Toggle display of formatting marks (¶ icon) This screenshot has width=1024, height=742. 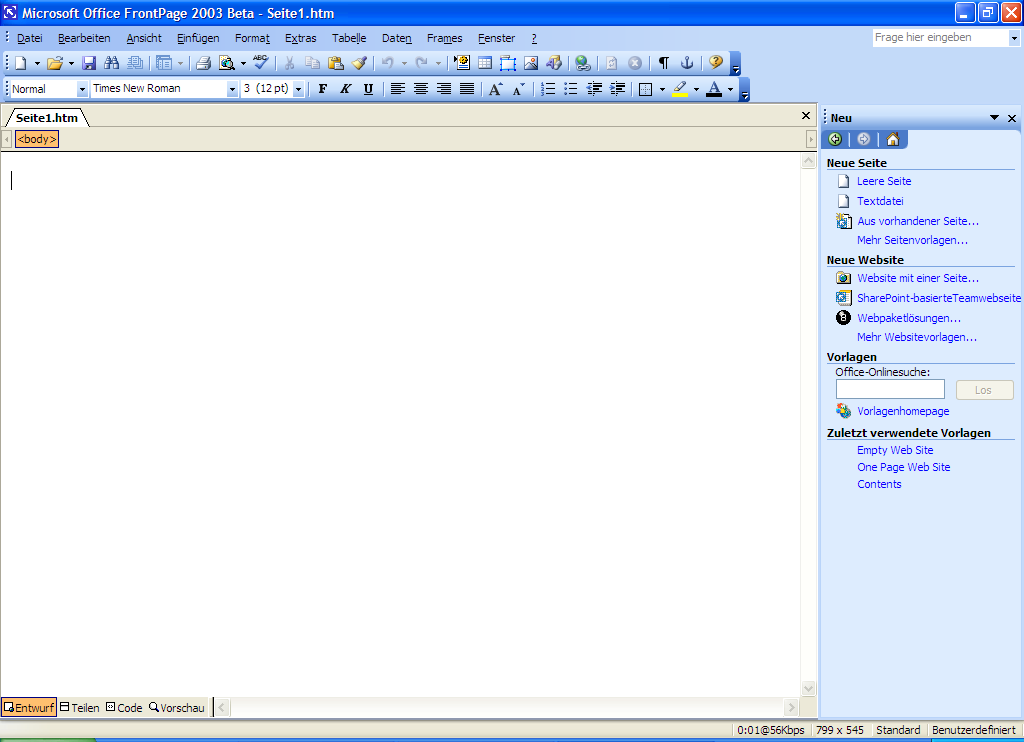coord(662,62)
